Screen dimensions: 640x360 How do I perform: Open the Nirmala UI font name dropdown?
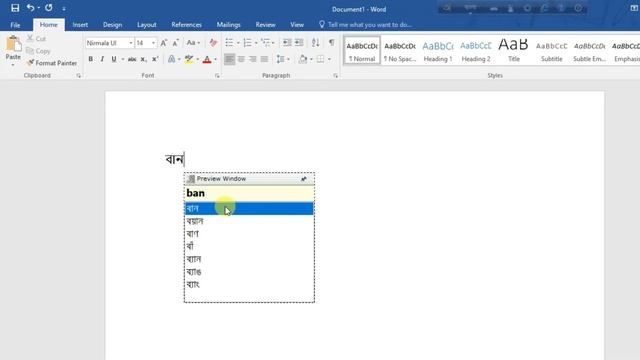coord(131,43)
